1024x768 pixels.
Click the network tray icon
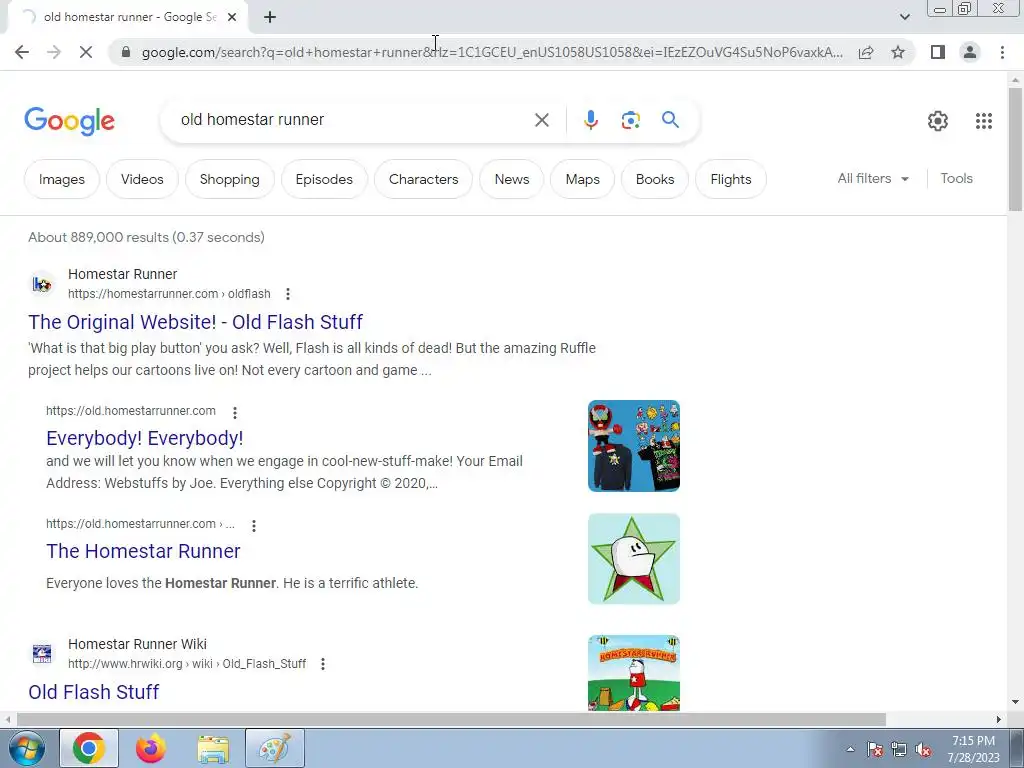[x=899, y=749]
